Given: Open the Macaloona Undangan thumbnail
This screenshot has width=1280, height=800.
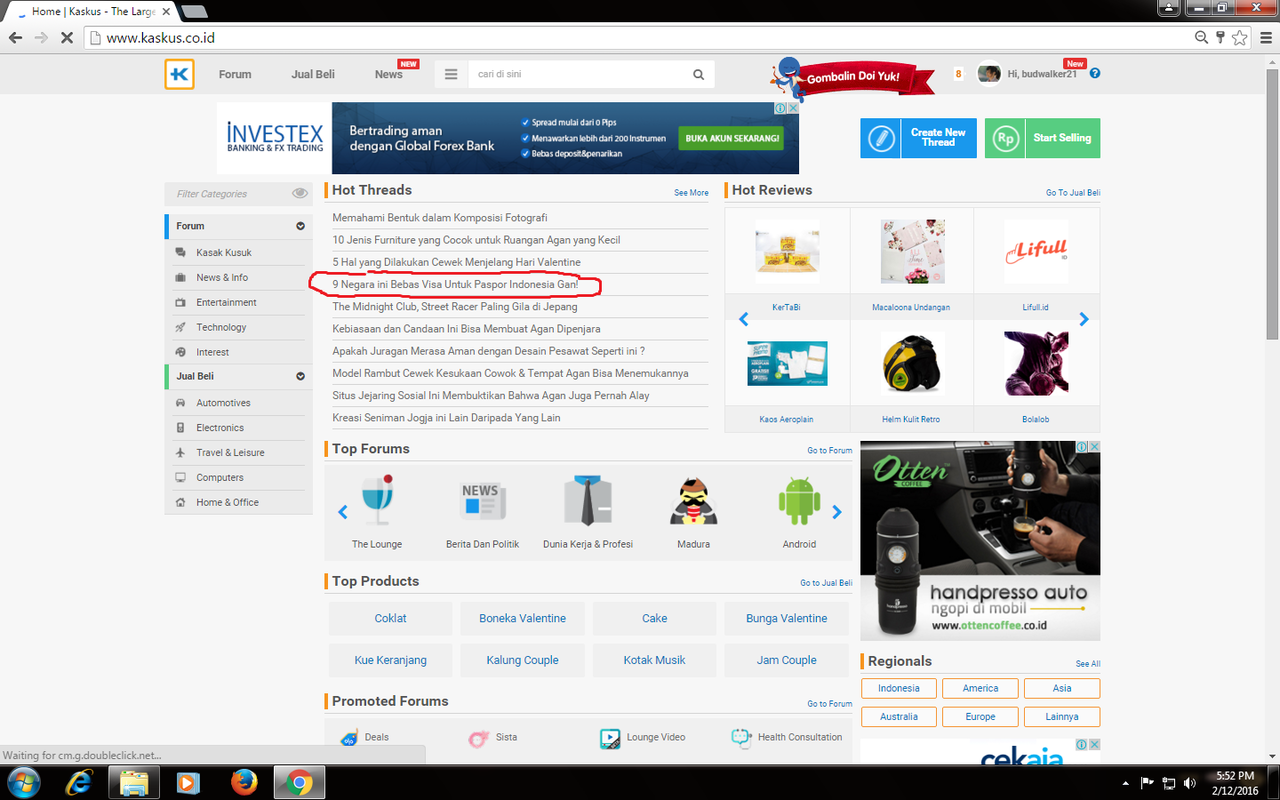Looking at the screenshot, I should (911, 252).
